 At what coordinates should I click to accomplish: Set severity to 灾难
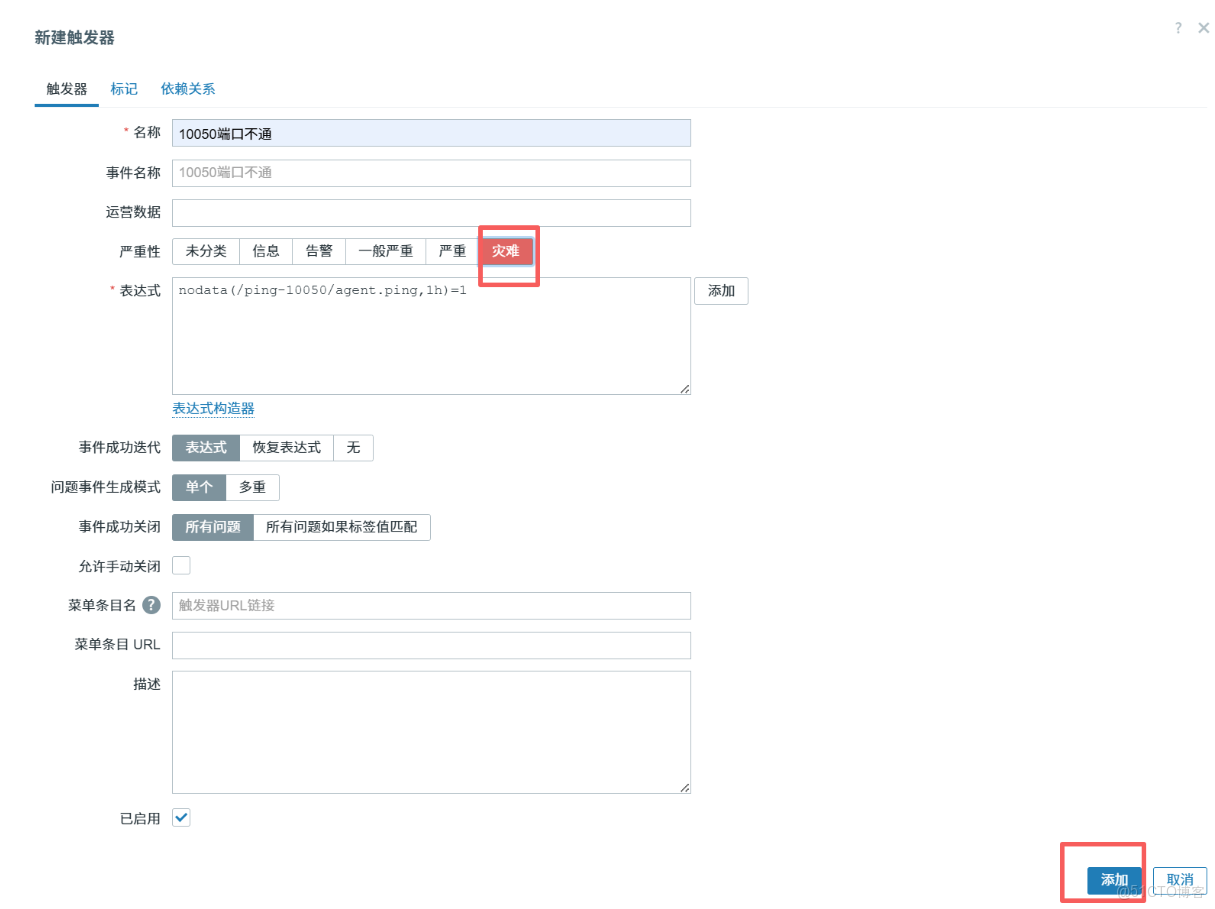click(506, 251)
